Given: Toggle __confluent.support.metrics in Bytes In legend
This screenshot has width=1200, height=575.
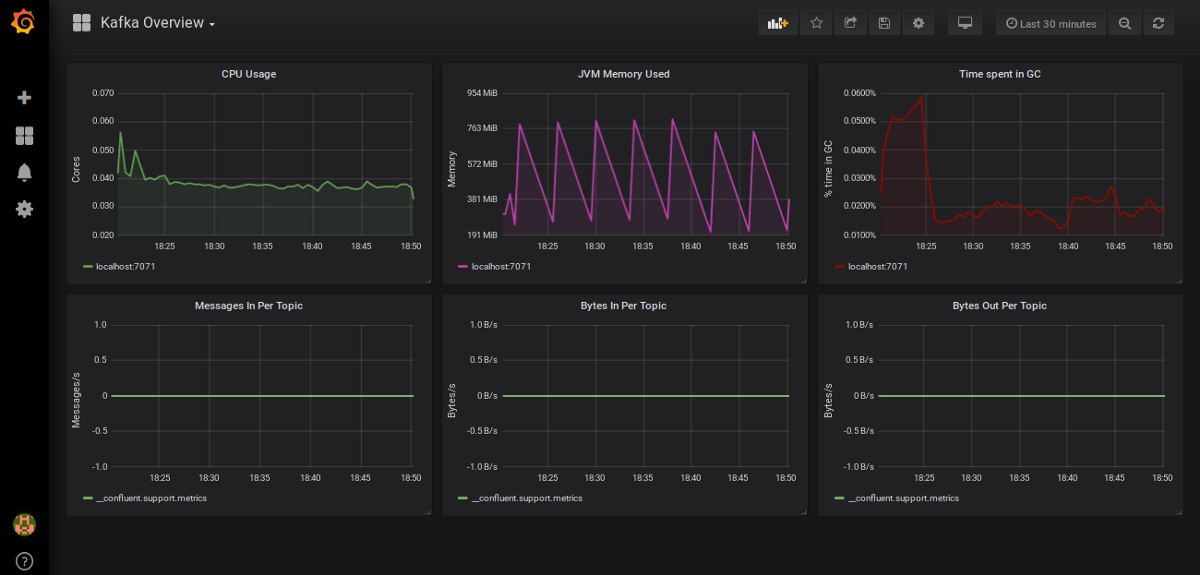Looking at the screenshot, I should pyautogui.click(x=527, y=498).
